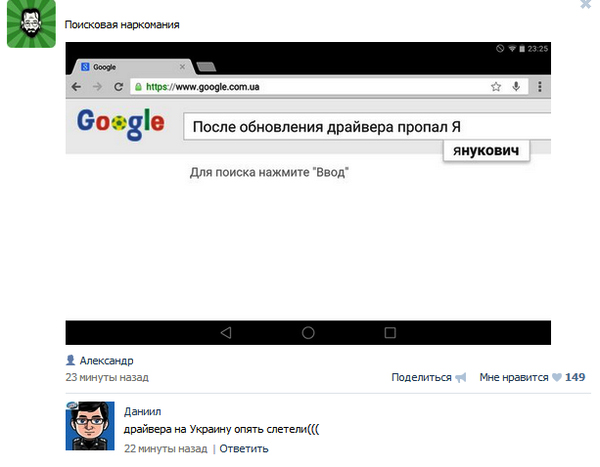Tap the Android home circle
The width and height of the screenshot is (600, 467).
(x=308, y=333)
